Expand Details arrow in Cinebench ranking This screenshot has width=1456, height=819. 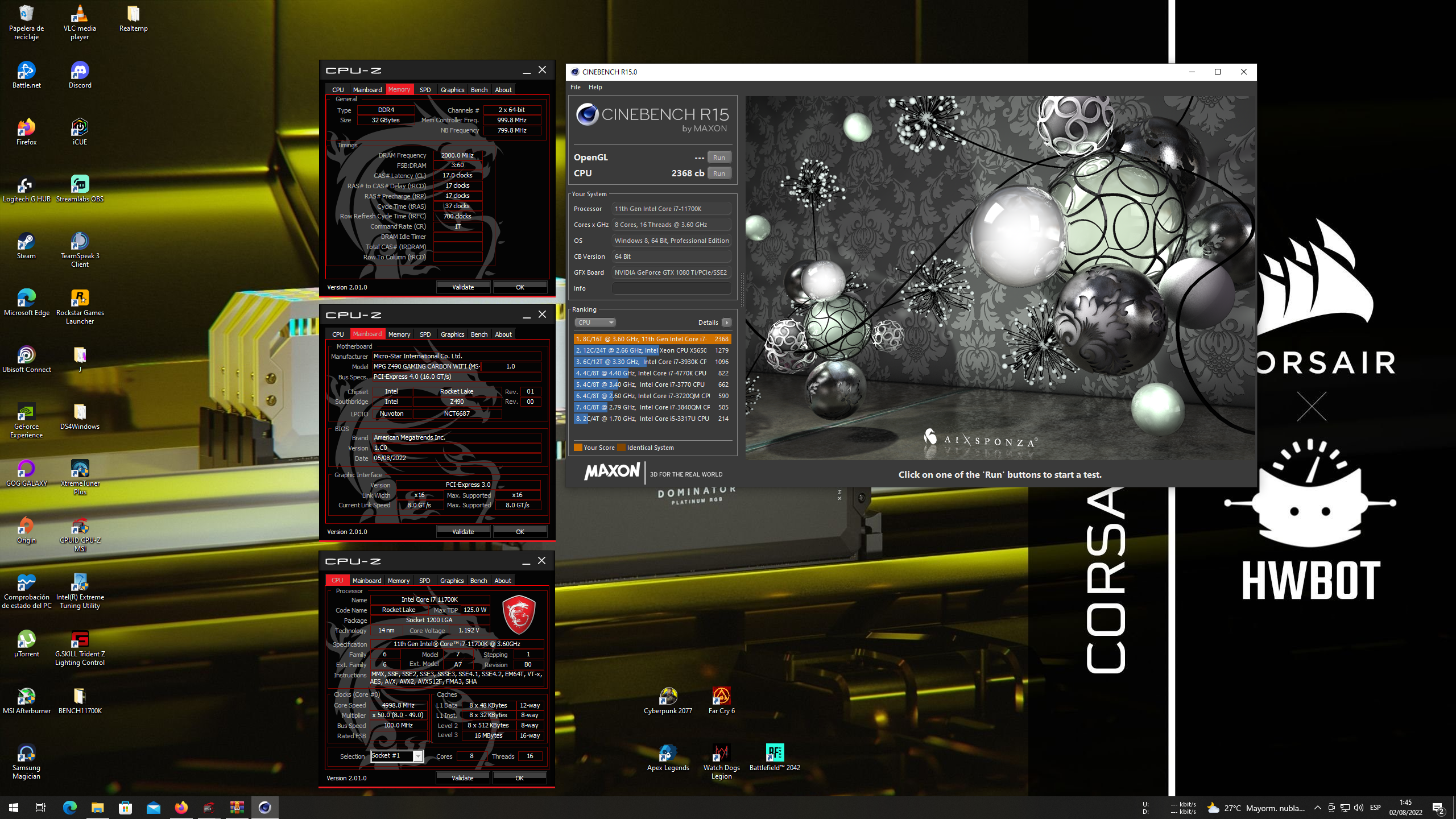coord(726,322)
